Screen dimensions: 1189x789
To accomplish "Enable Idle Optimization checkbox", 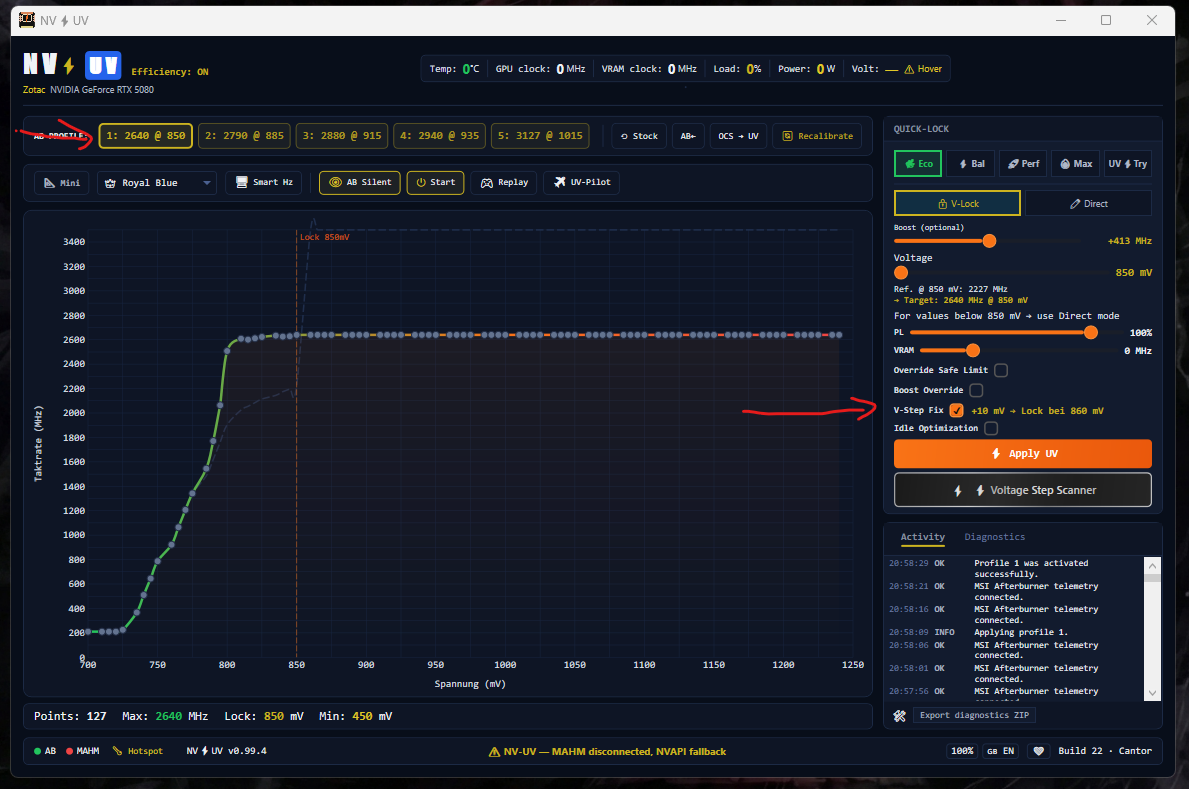I will click(991, 429).
